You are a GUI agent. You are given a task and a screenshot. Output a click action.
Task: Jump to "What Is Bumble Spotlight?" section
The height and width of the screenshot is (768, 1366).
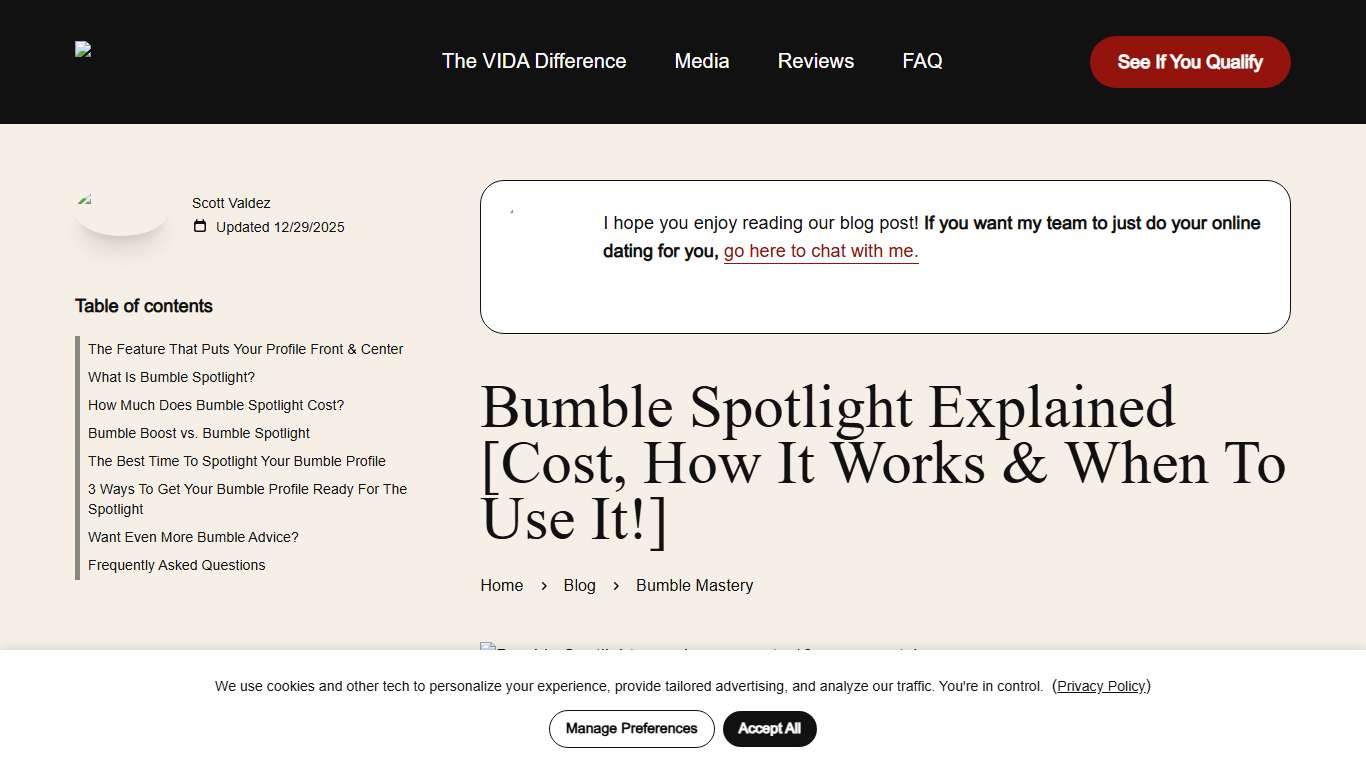(171, 377)
